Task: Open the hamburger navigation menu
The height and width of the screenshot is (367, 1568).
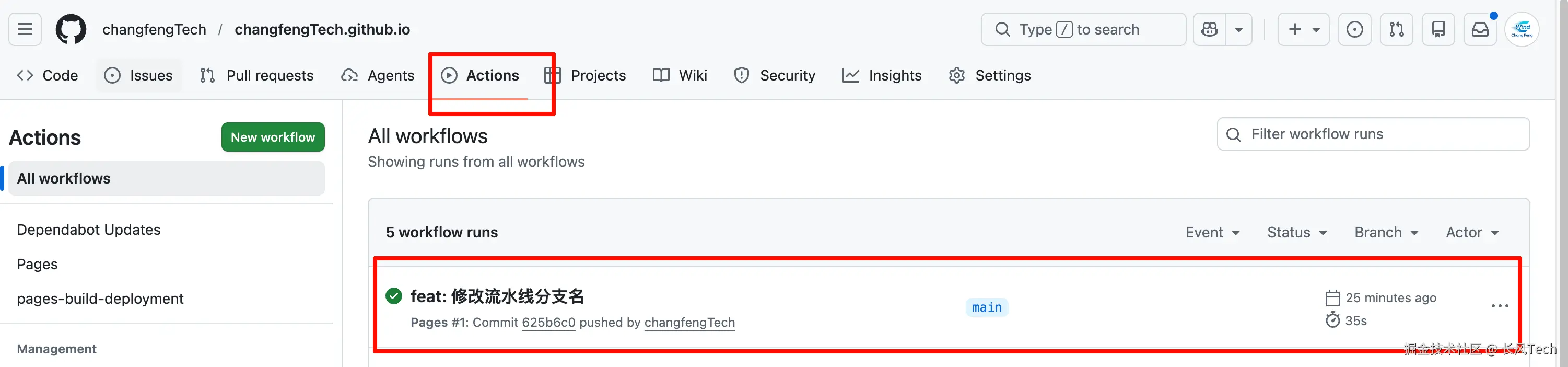Action: coord(25,29)
